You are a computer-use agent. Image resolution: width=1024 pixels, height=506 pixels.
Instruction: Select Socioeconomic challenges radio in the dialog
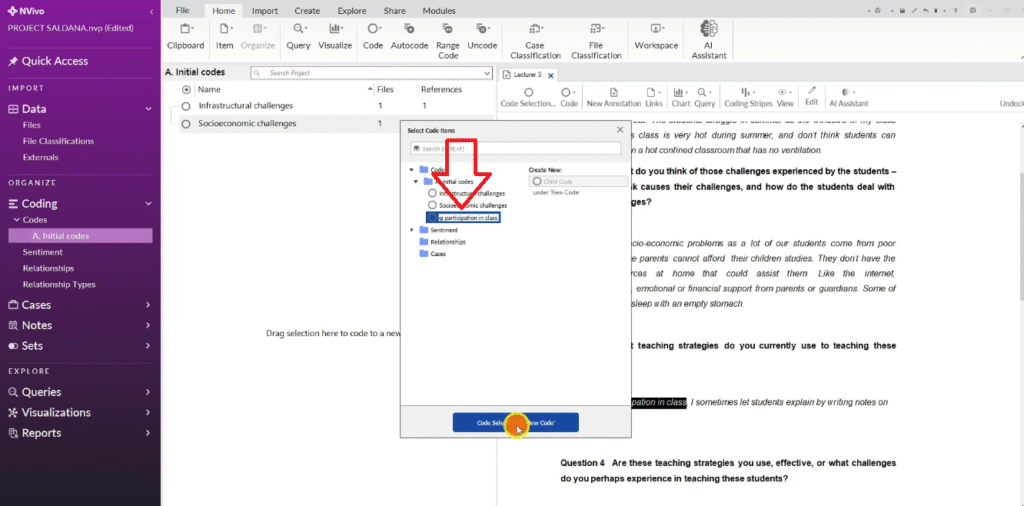point(432,205)
